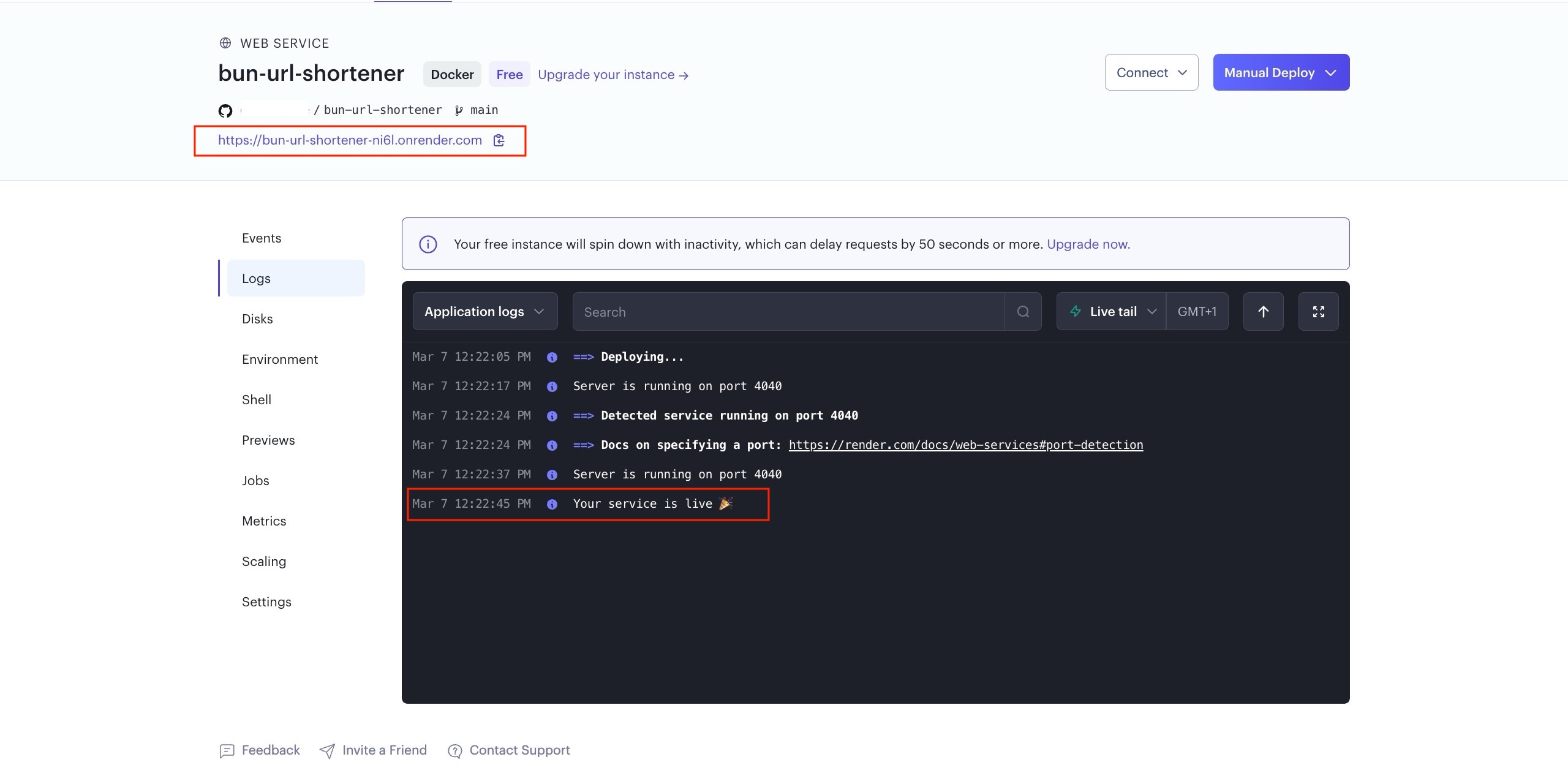Click the logs Search input field
The width and height of the screenshot is (1568, 765).
coord(788,312)
